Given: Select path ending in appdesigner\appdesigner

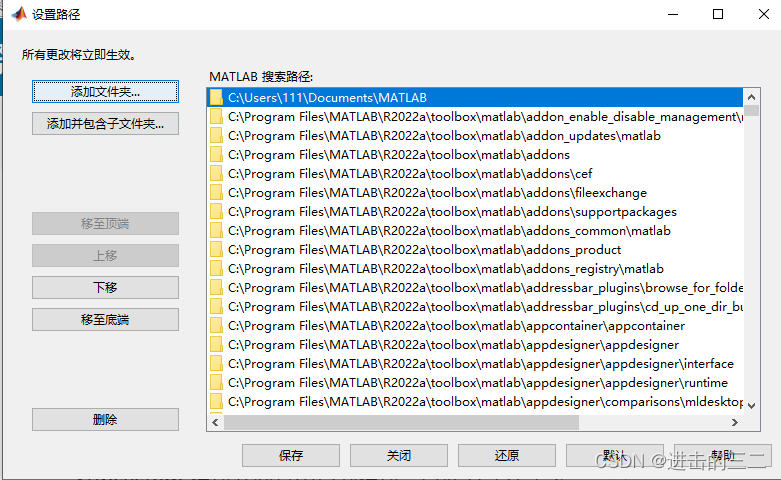Looking at the screenshot, I should [x=475, y=345].
